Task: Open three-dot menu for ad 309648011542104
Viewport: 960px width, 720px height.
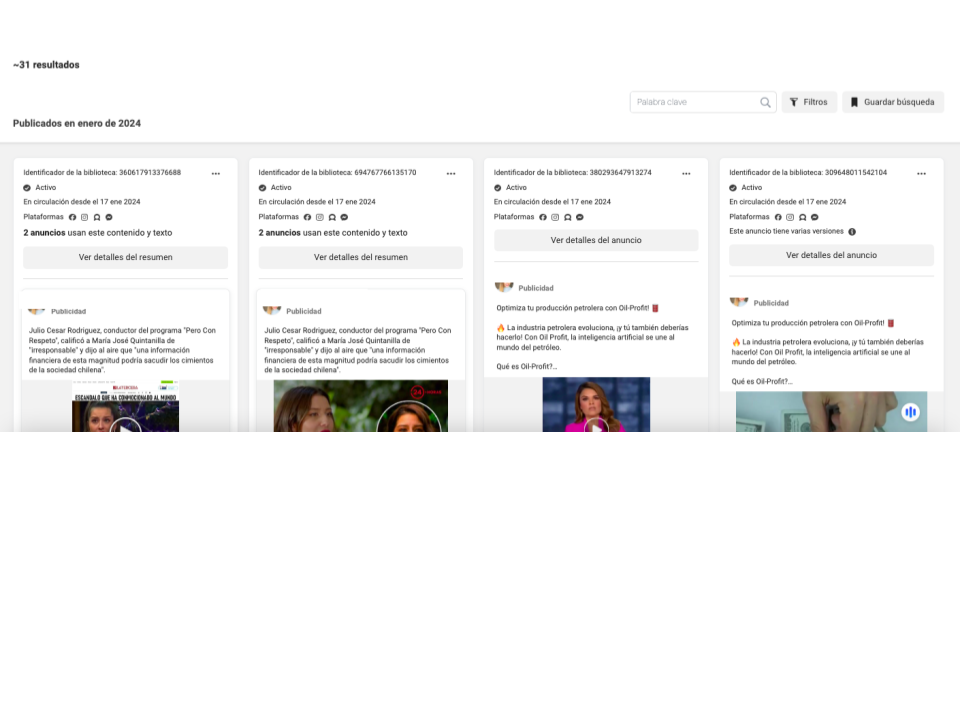Action: (x=921, y=173)
